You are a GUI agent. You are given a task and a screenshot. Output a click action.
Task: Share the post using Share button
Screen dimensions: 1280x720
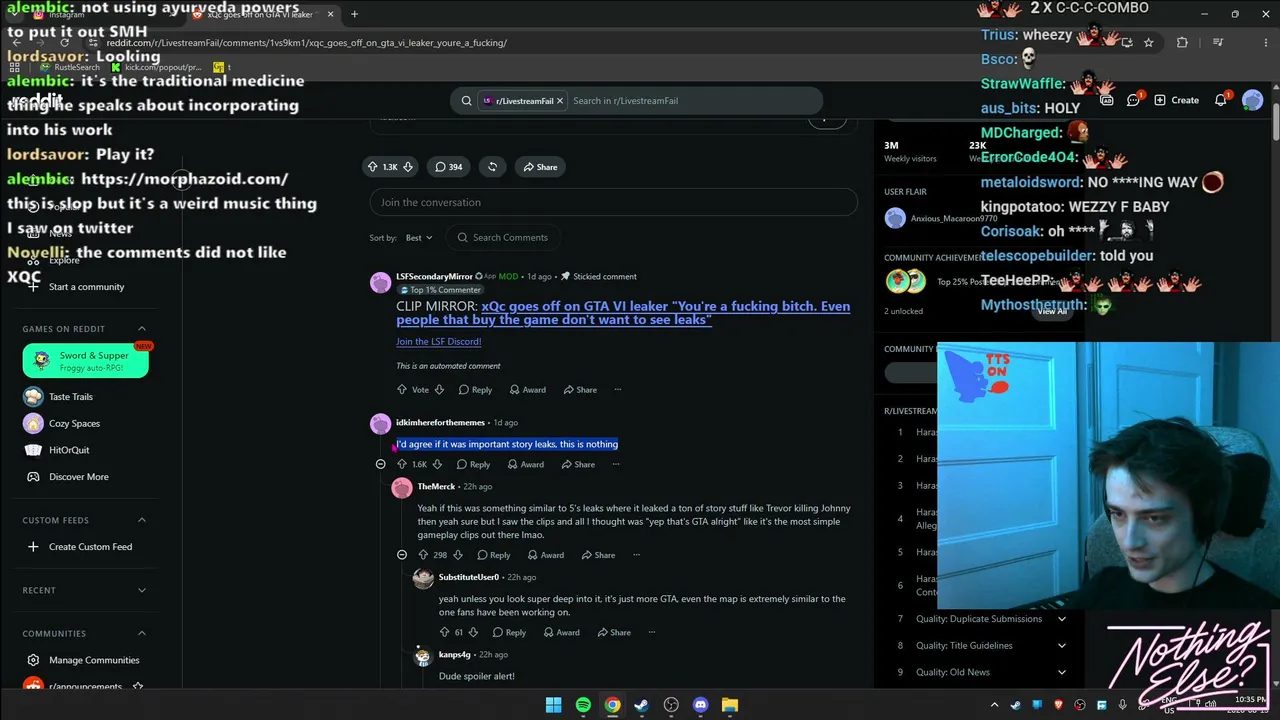(x=540, y=167)
